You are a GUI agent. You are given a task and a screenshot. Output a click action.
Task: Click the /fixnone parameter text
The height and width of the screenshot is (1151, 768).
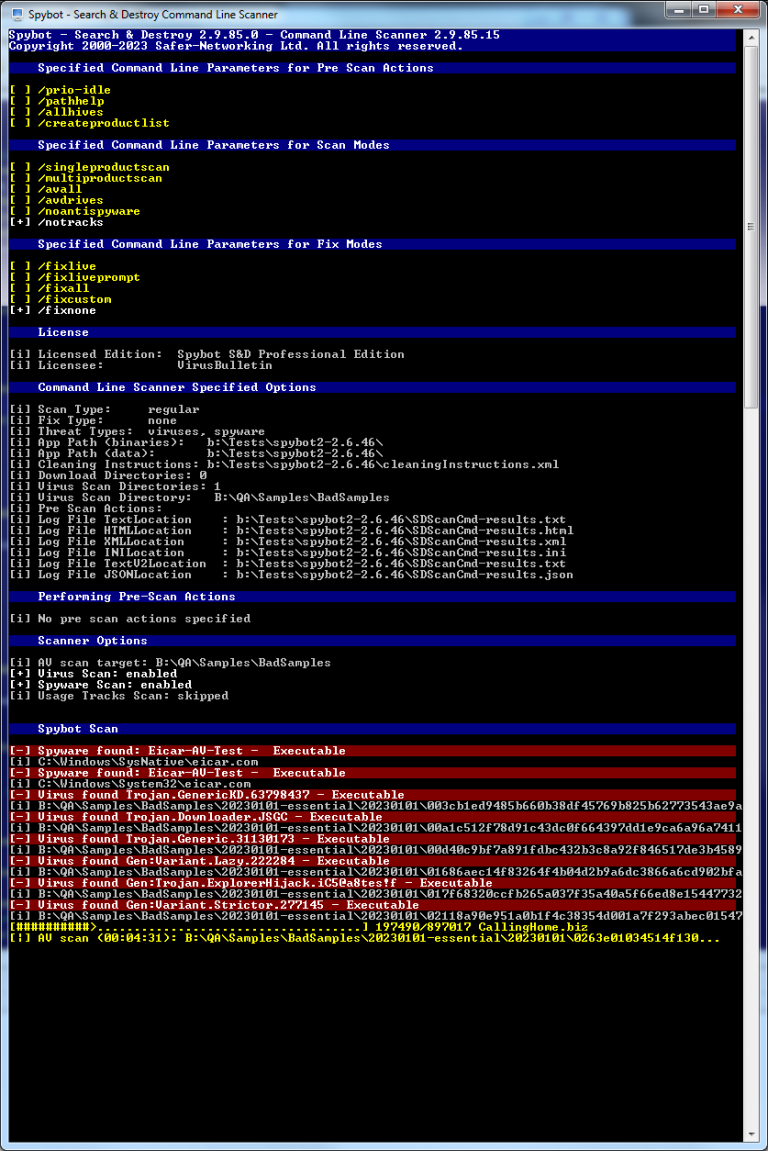[67, 310]
